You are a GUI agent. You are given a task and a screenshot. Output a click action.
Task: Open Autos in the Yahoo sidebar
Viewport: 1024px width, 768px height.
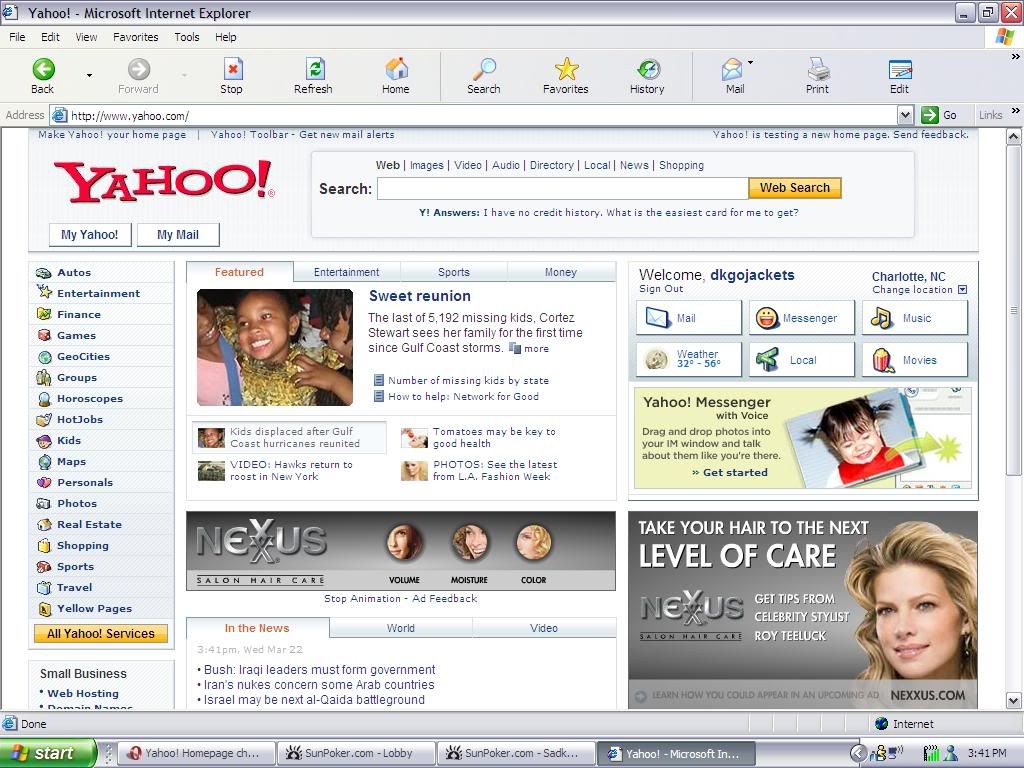pos(74,272)
